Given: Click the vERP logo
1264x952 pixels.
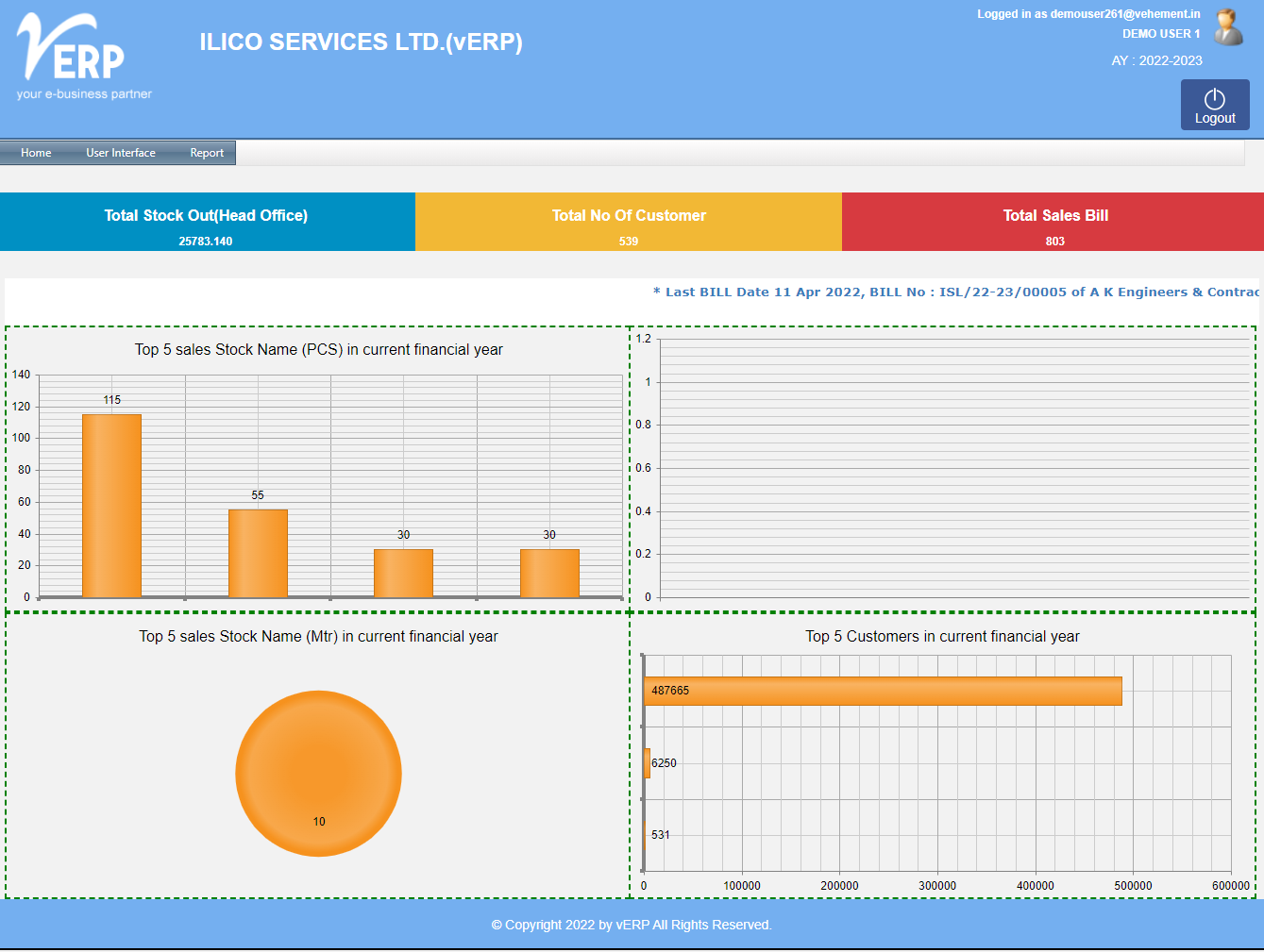Looking at the screenshot, I should click(x=83, y=57).
